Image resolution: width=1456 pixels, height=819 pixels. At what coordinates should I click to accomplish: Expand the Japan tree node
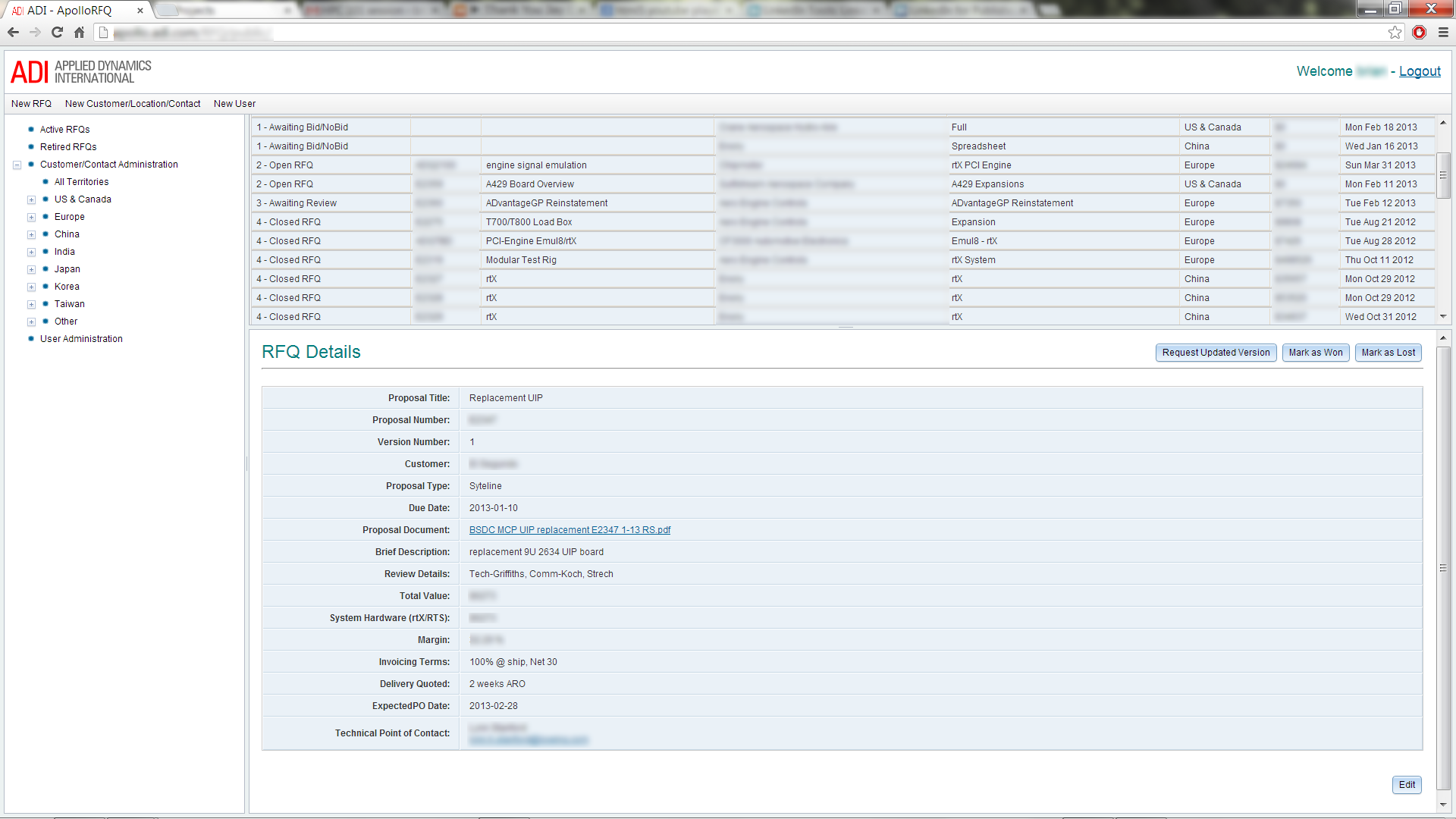[31, 270]
